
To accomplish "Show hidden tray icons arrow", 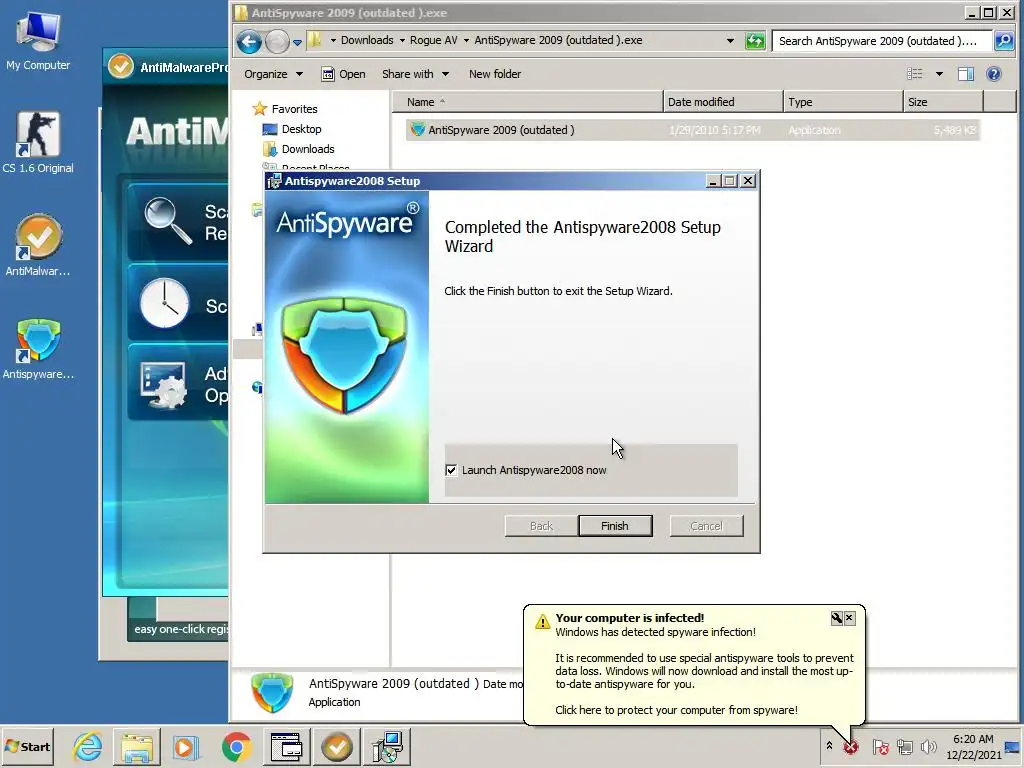I will click(x=829, y=746).
